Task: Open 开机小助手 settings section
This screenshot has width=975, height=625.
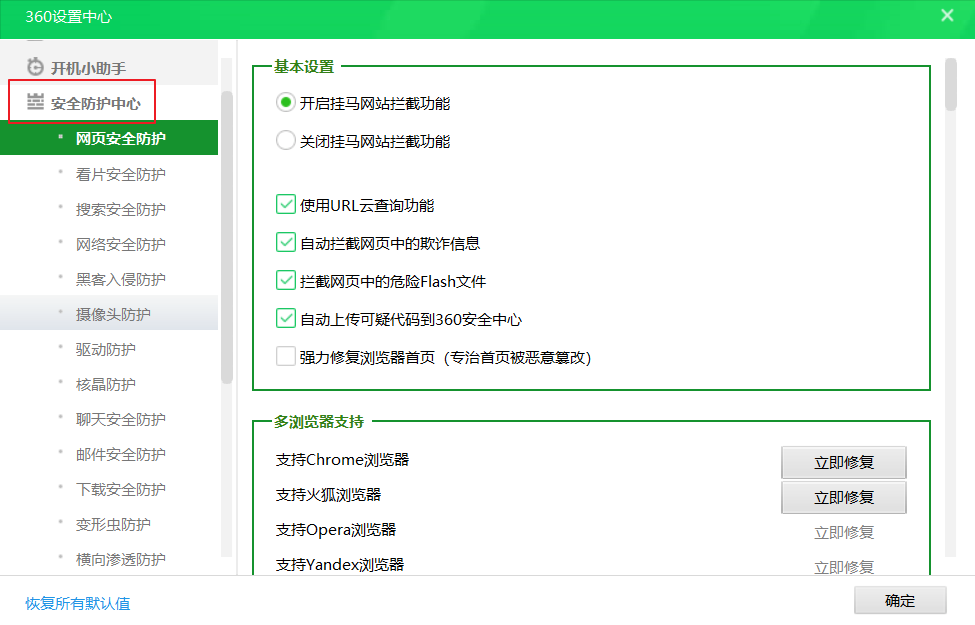Action: 109,67
